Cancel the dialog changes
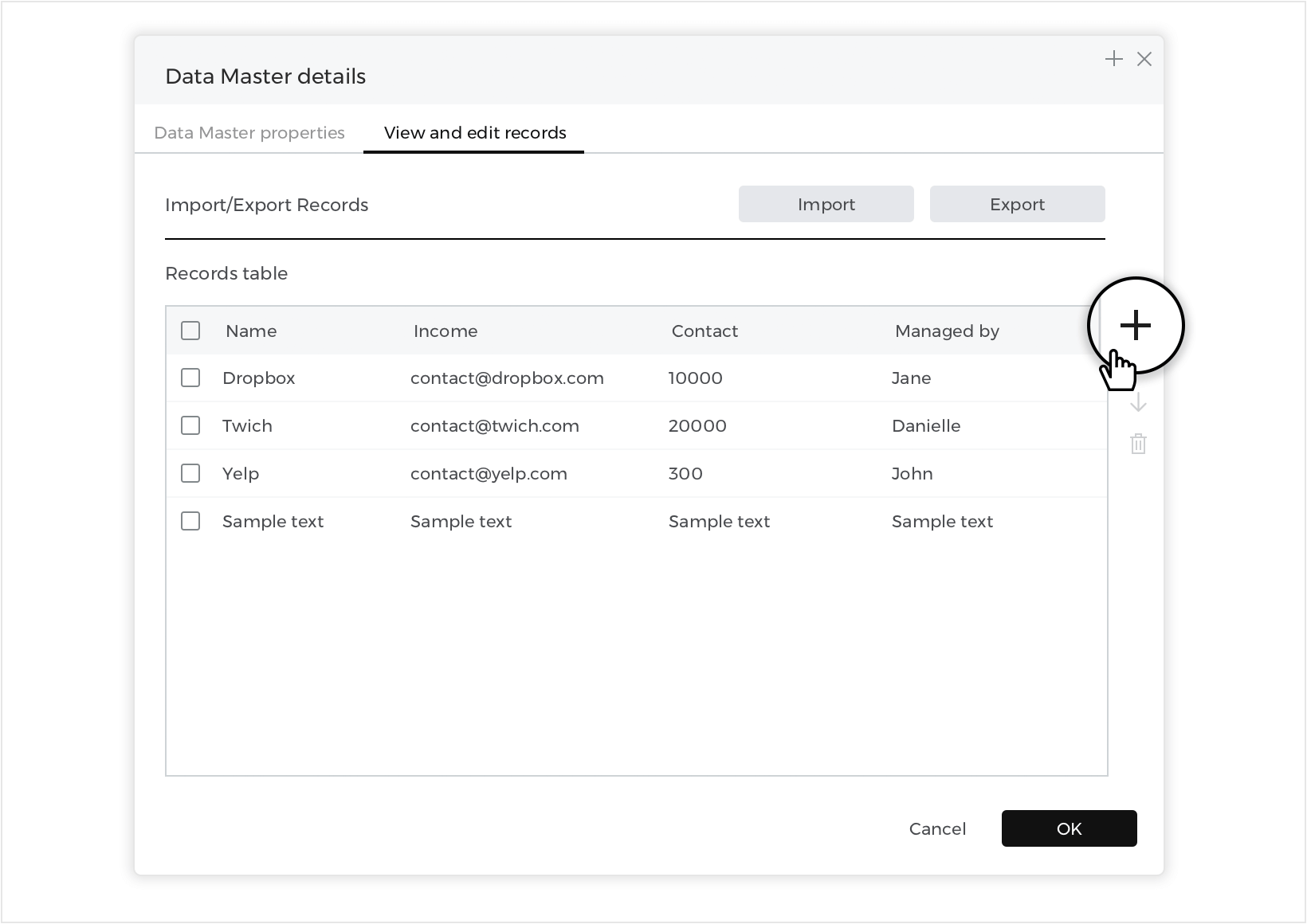 click(x=937, y=828)
